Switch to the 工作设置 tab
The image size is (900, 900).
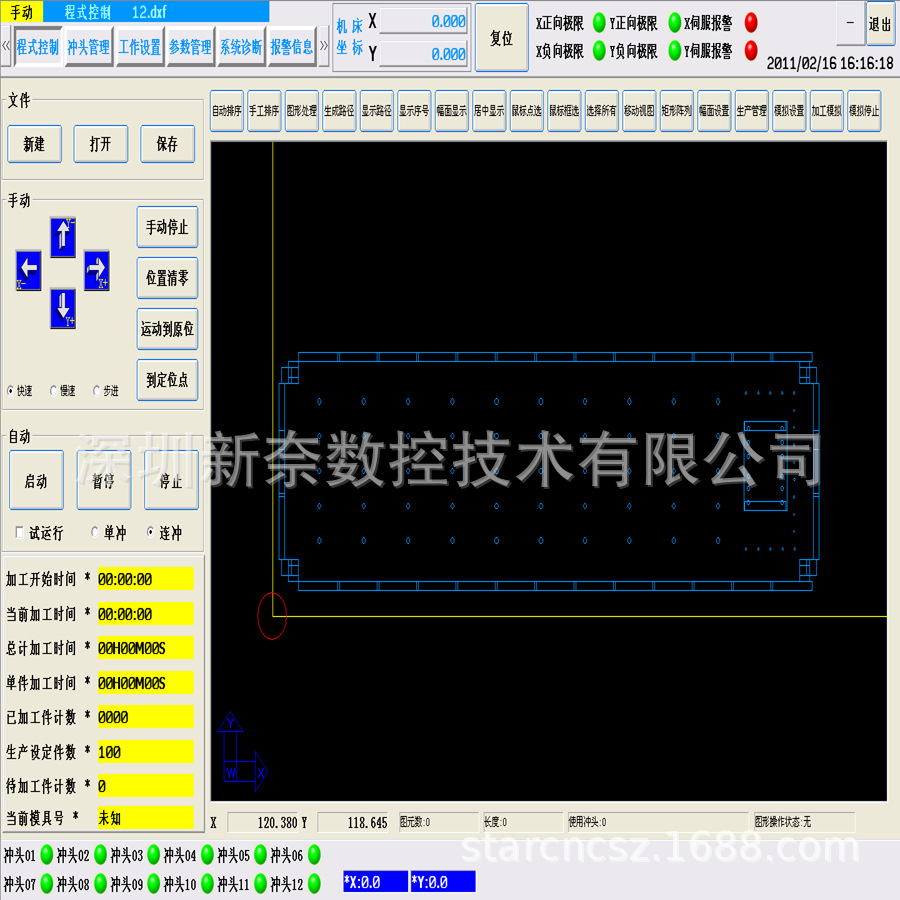(x=139, y=47)
